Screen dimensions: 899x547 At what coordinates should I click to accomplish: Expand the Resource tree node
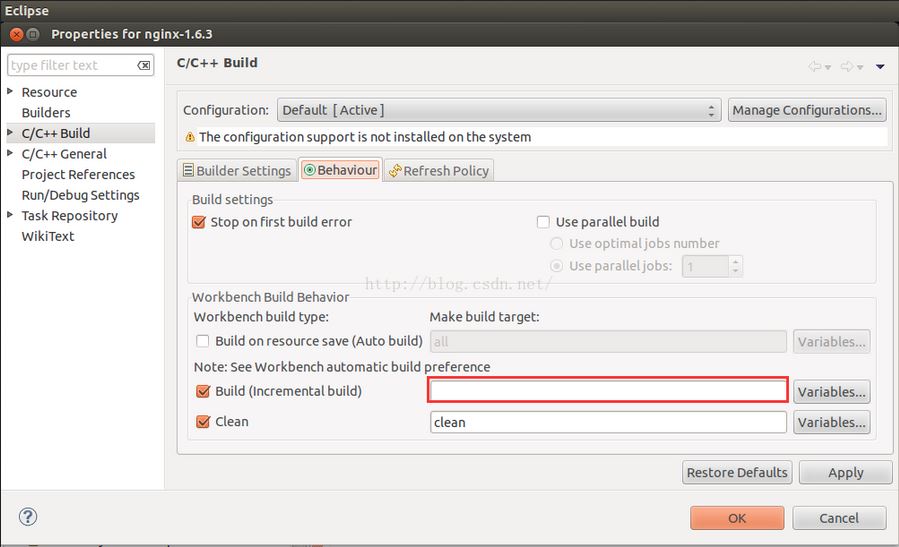point(10,91)
